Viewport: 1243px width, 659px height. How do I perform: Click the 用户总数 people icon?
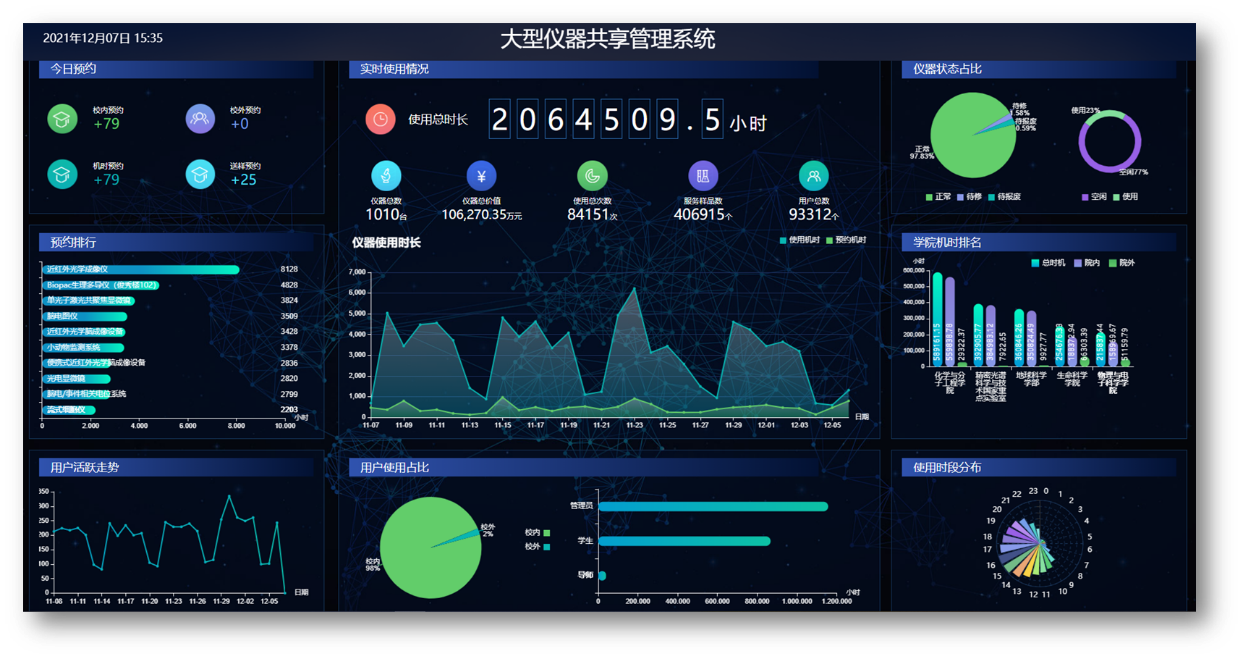(814, 176)
